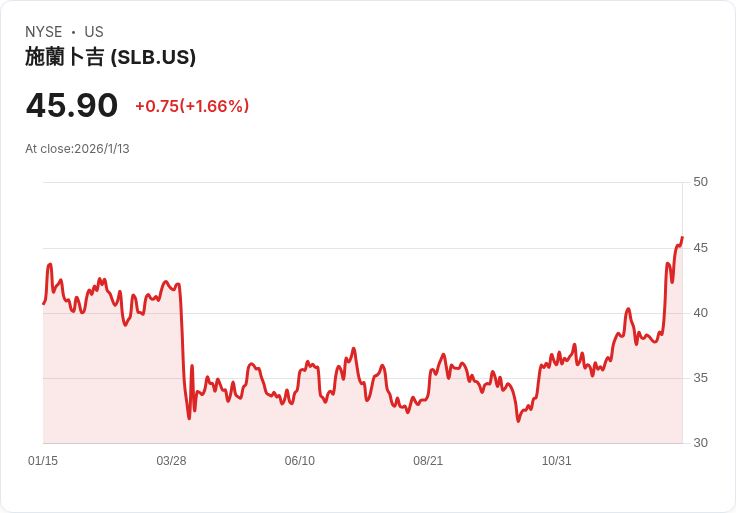This screenshot has height=513, width=736.
Task: Click the 01/15 date axis label
Action: click(43, 461)
